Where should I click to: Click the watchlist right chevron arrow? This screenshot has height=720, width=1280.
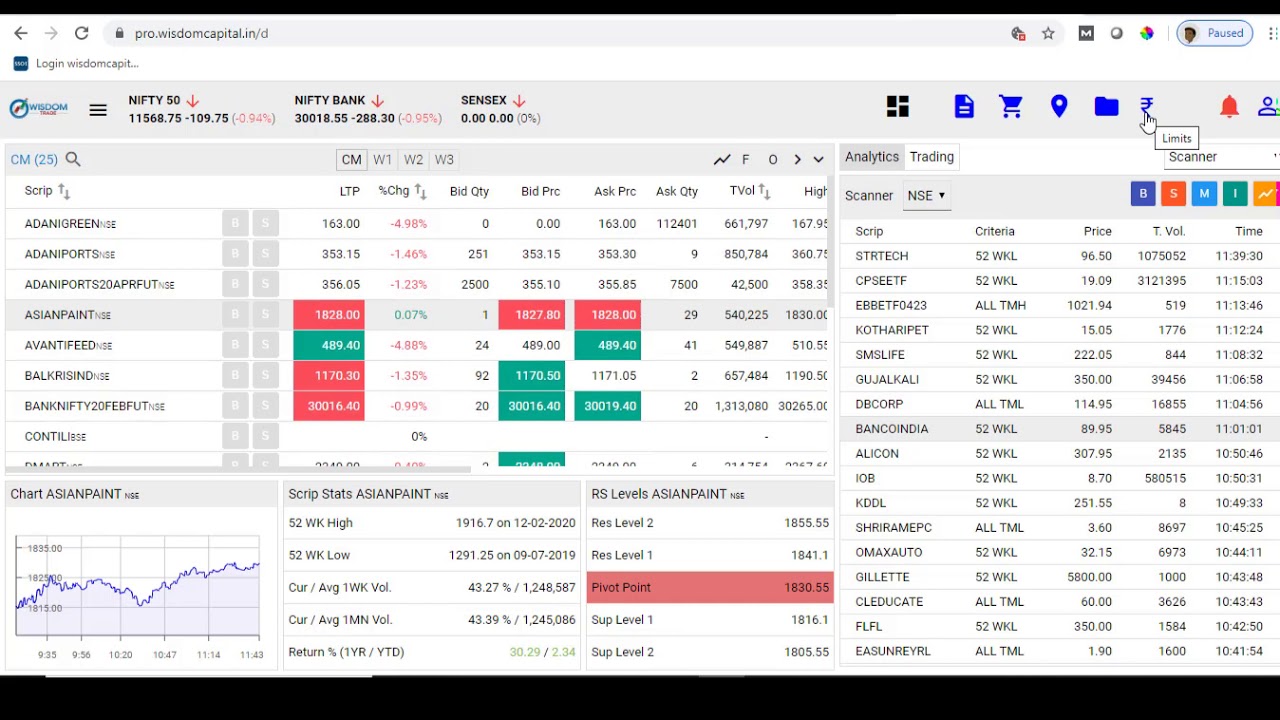pyautogui.click(x=797, y=160)
